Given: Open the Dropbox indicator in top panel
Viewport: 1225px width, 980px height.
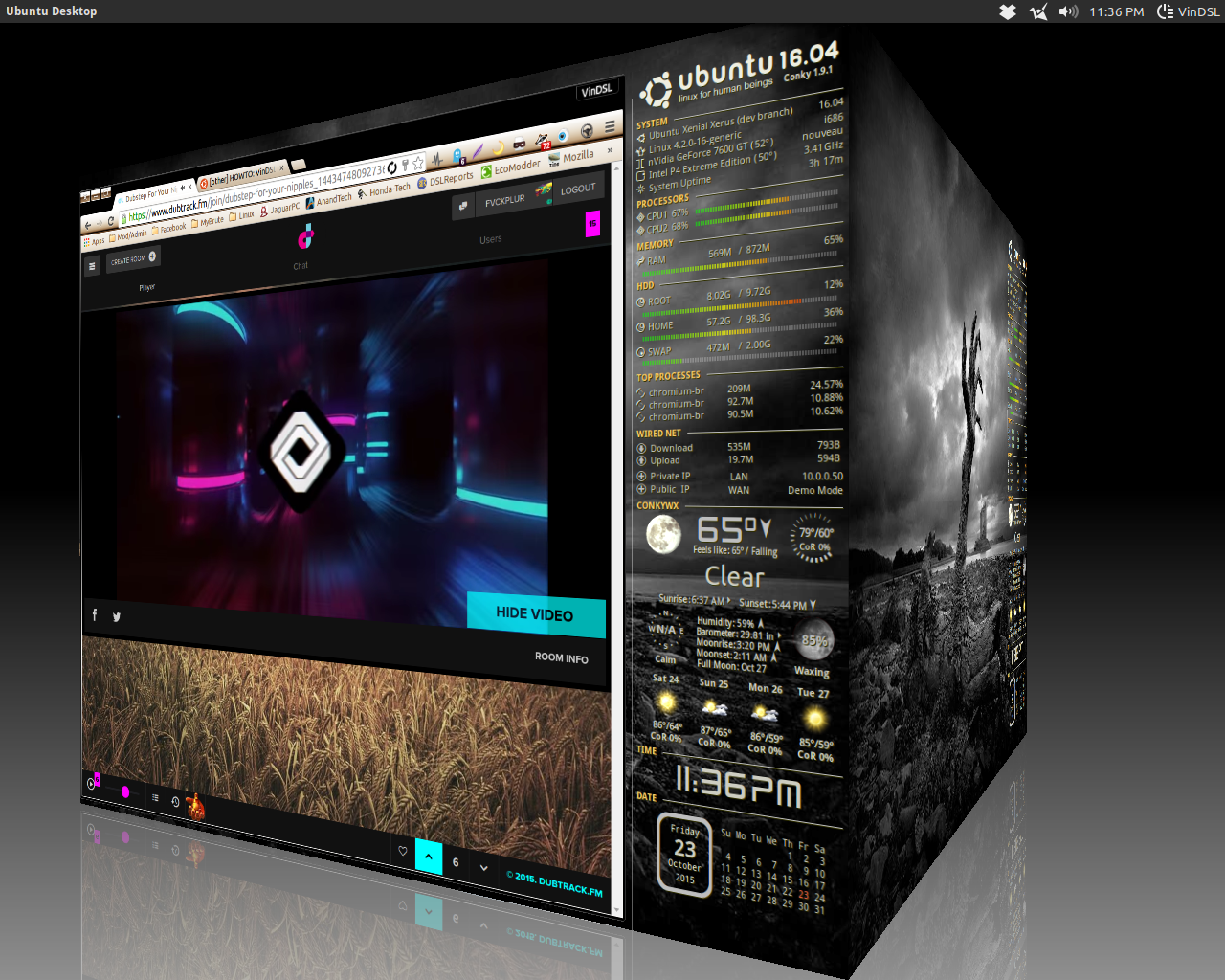Looking at the screenshot, I should coord(1007,11).
